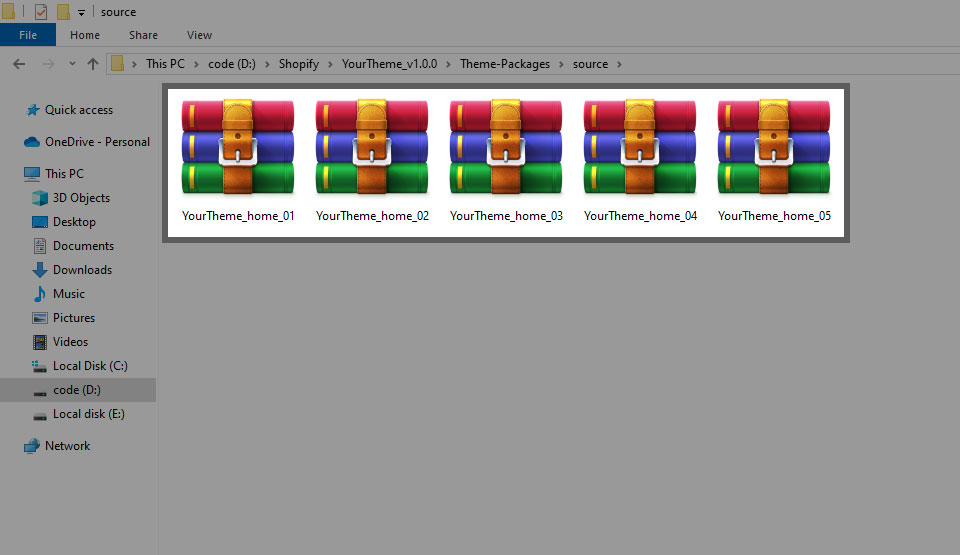The width and height of the screenshot is (960, 555).
Task: Open OneDrive - Personal in sidebar
Action: (97, 142)
